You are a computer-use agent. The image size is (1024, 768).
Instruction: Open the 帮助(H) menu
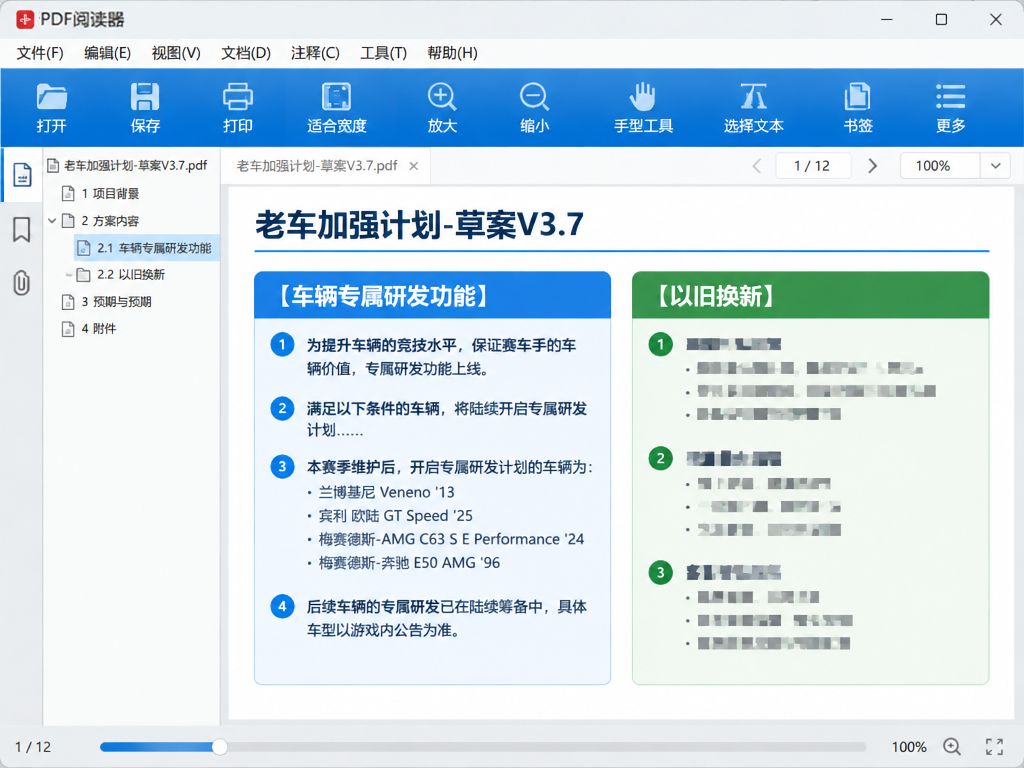452,53
